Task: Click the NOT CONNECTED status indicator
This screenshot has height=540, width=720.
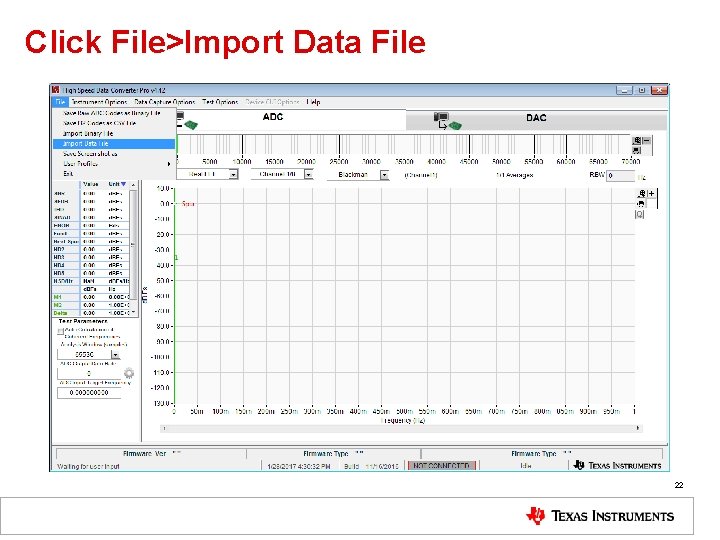Action: pos(441,465)
